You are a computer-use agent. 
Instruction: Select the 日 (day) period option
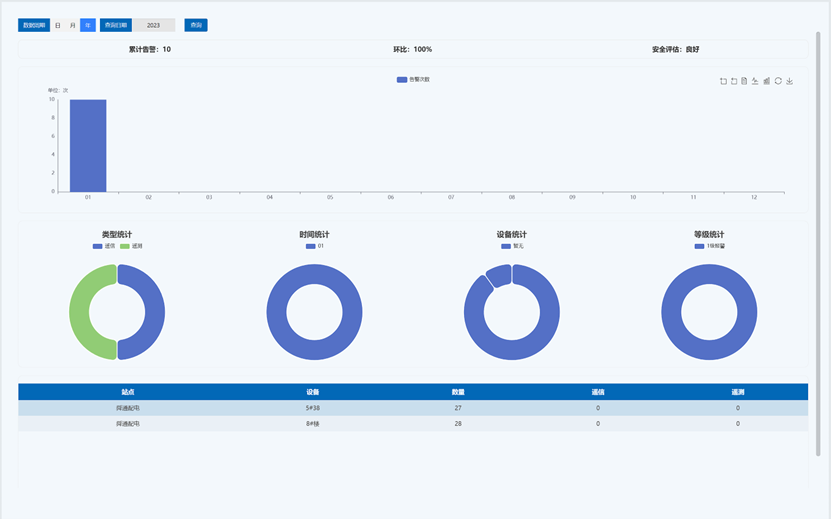tap(58, 25)
